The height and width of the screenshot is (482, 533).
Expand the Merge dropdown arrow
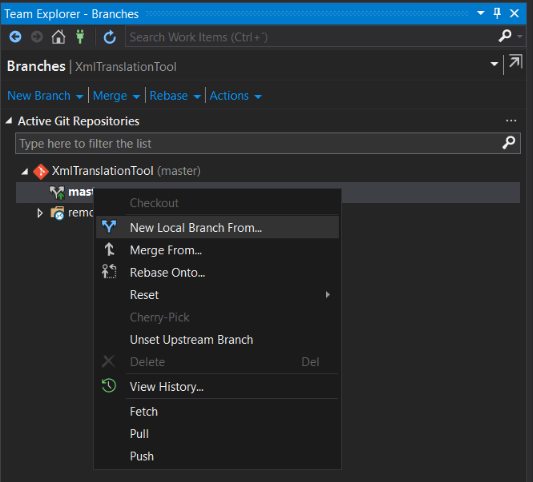[136, 97]
